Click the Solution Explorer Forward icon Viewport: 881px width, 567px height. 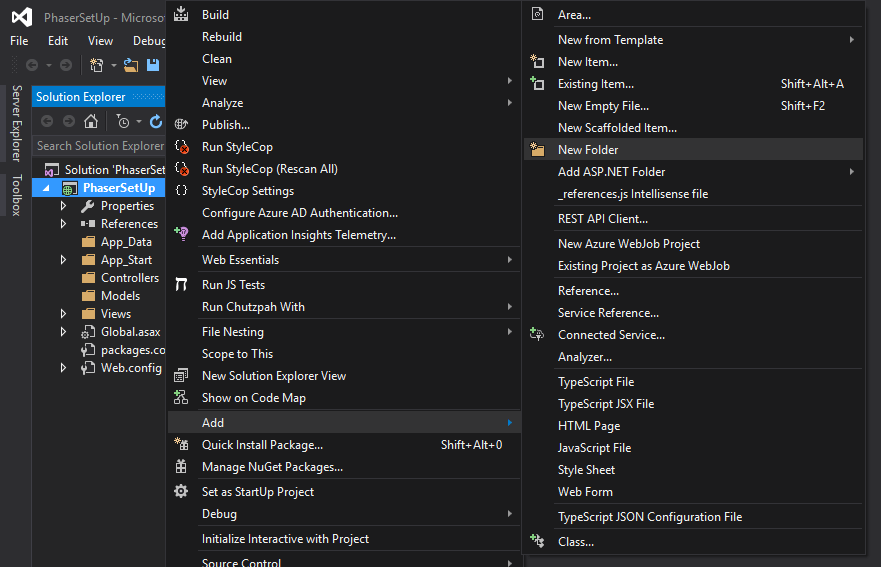[x=69, y=121]
